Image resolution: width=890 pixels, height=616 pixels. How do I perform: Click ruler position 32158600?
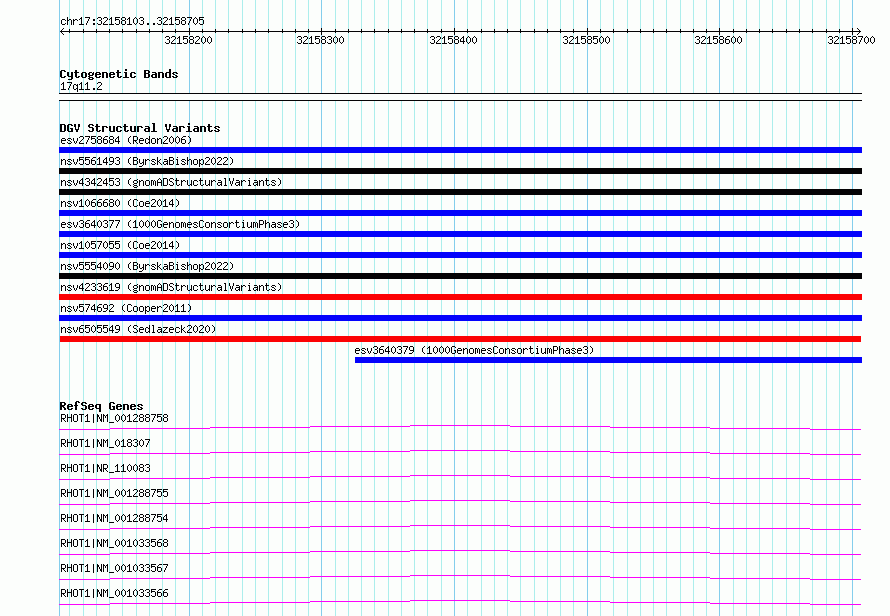(719, 40)
